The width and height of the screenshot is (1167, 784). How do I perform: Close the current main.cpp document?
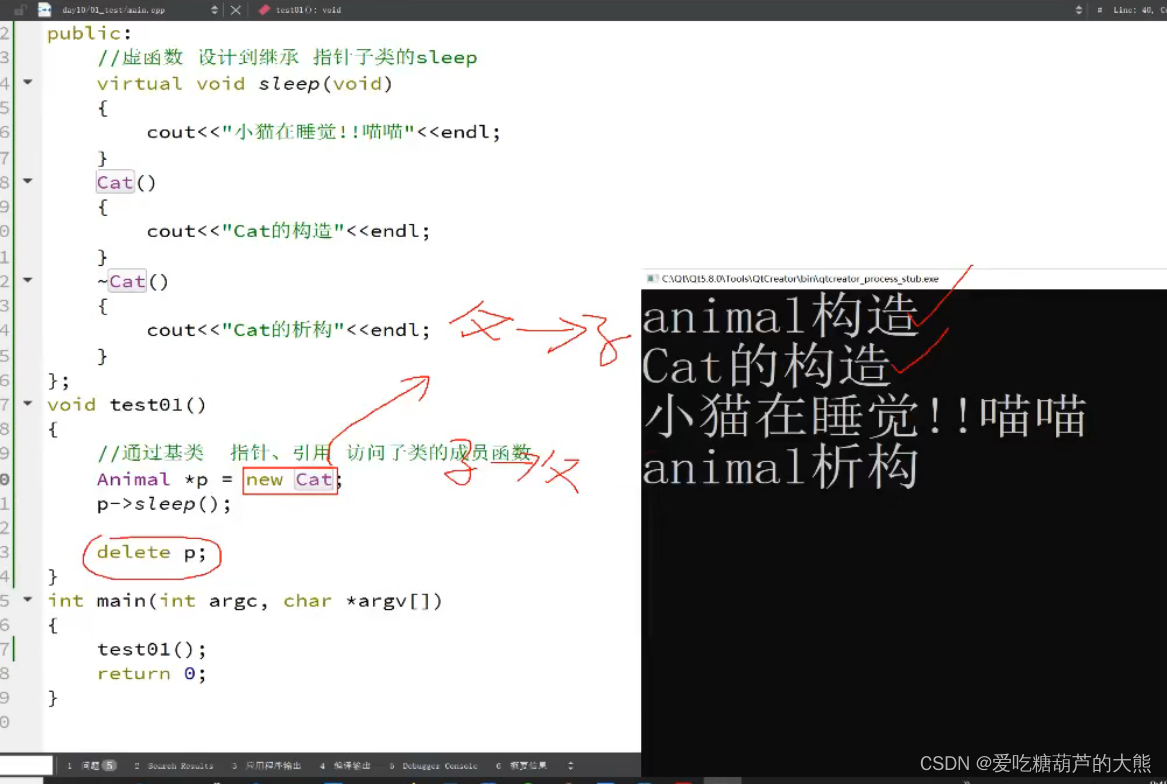(x=235, y=10)
